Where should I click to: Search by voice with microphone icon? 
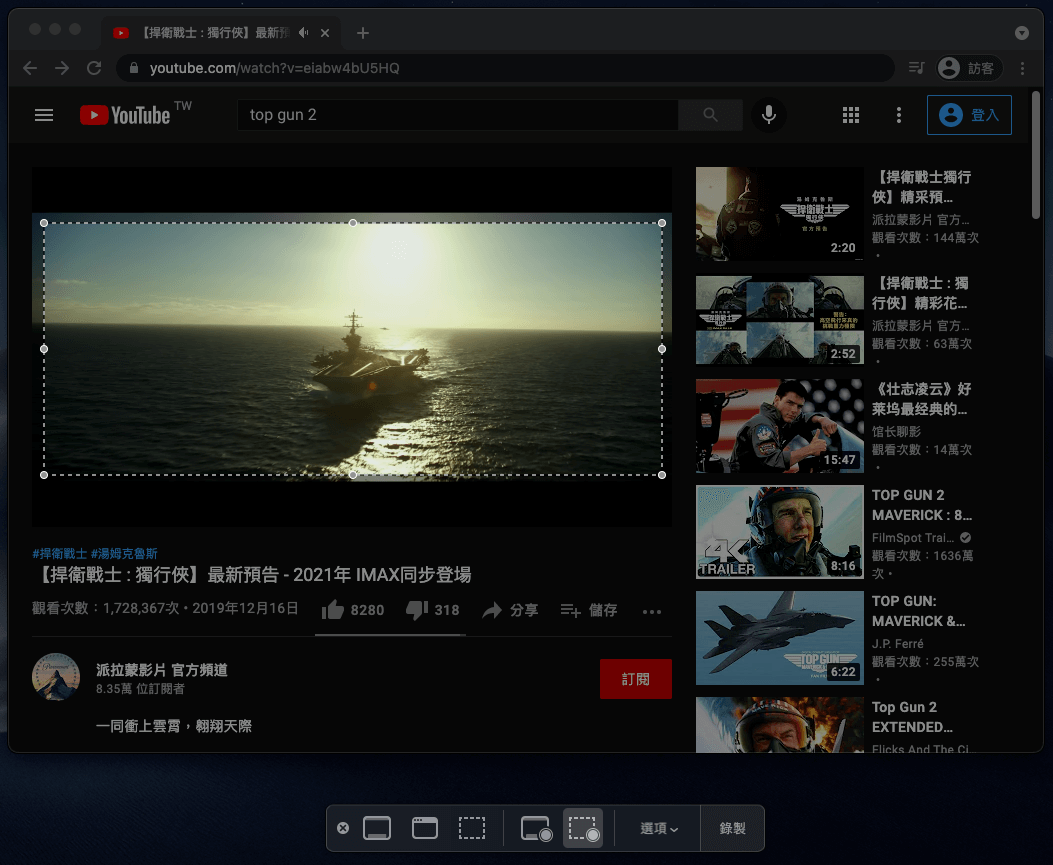pos(769,115)
